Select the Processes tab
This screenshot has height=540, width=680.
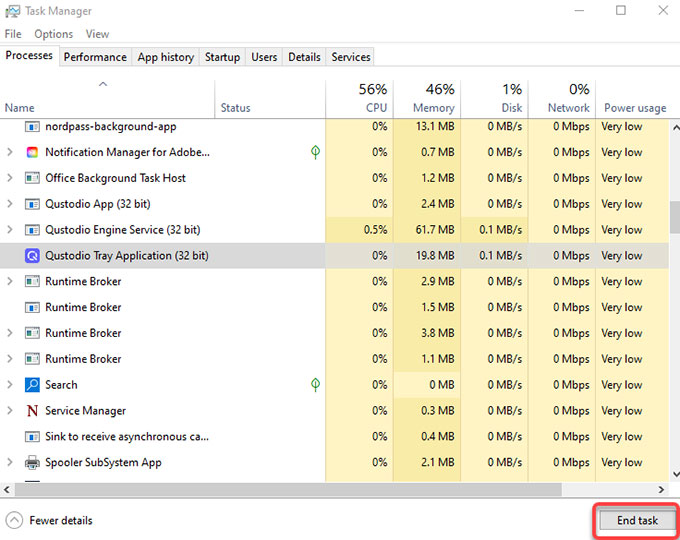[29, 56]
